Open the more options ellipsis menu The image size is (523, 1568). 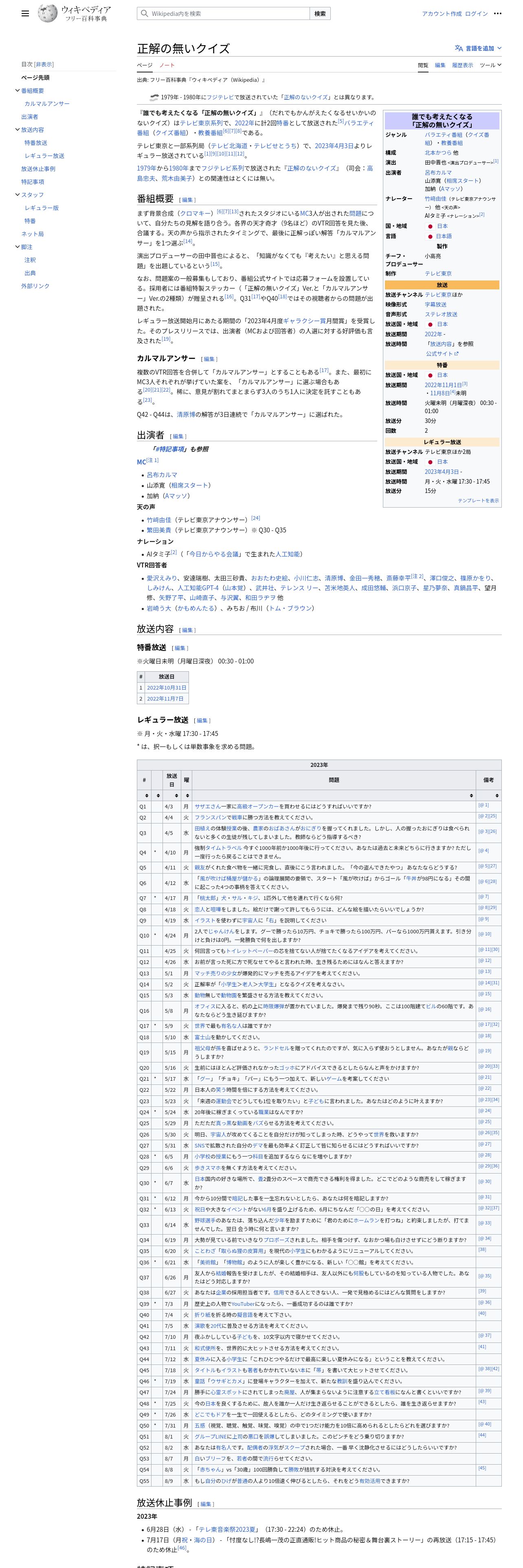[x=497, y=13]
